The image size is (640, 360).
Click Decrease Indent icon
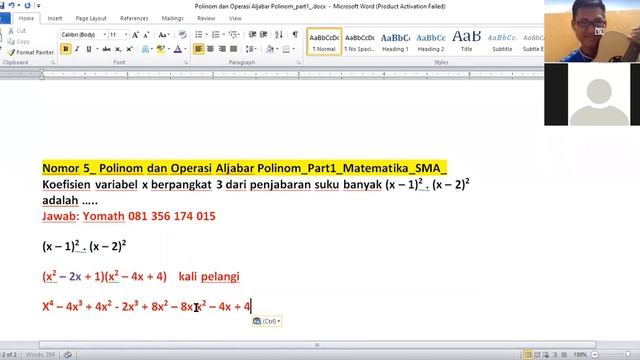coord(252,35)
